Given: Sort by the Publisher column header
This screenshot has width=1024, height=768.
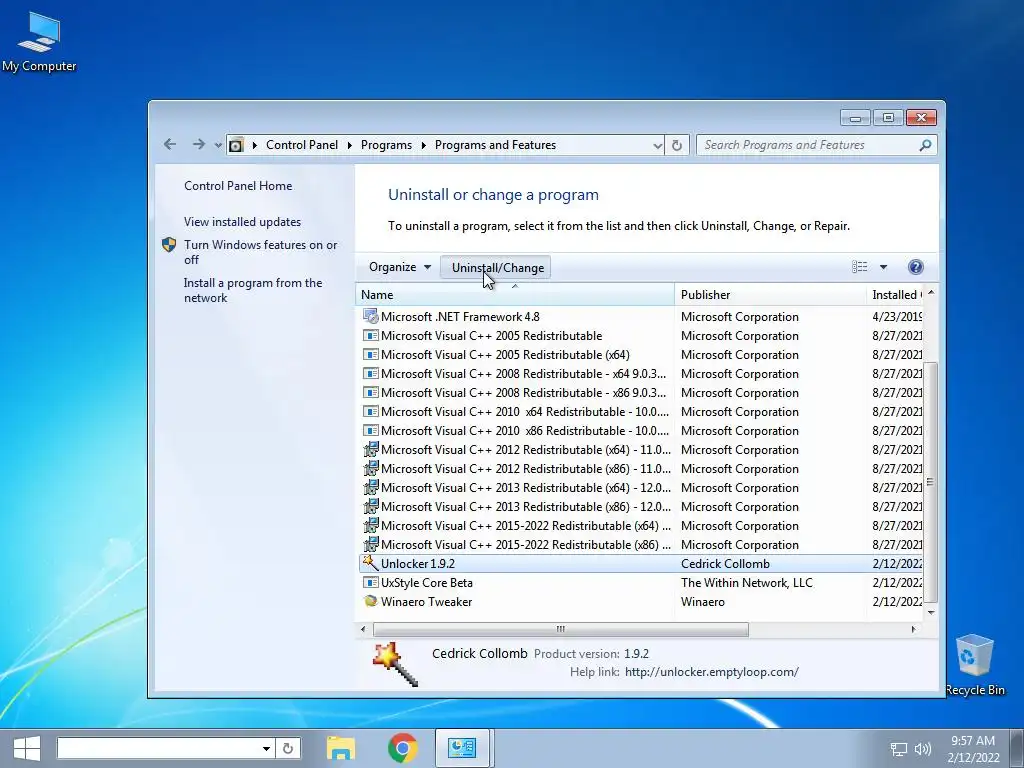Looking at the screenshot, I should pos(770,295).
